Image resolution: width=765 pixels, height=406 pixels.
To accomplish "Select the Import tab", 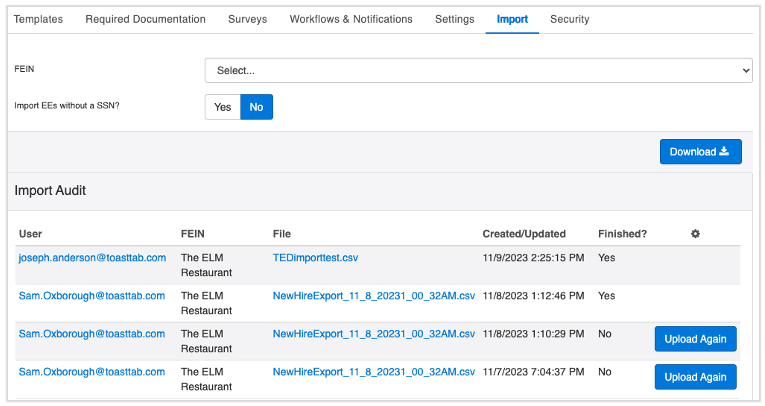I will pyautogui.click(x=512, y=19).
